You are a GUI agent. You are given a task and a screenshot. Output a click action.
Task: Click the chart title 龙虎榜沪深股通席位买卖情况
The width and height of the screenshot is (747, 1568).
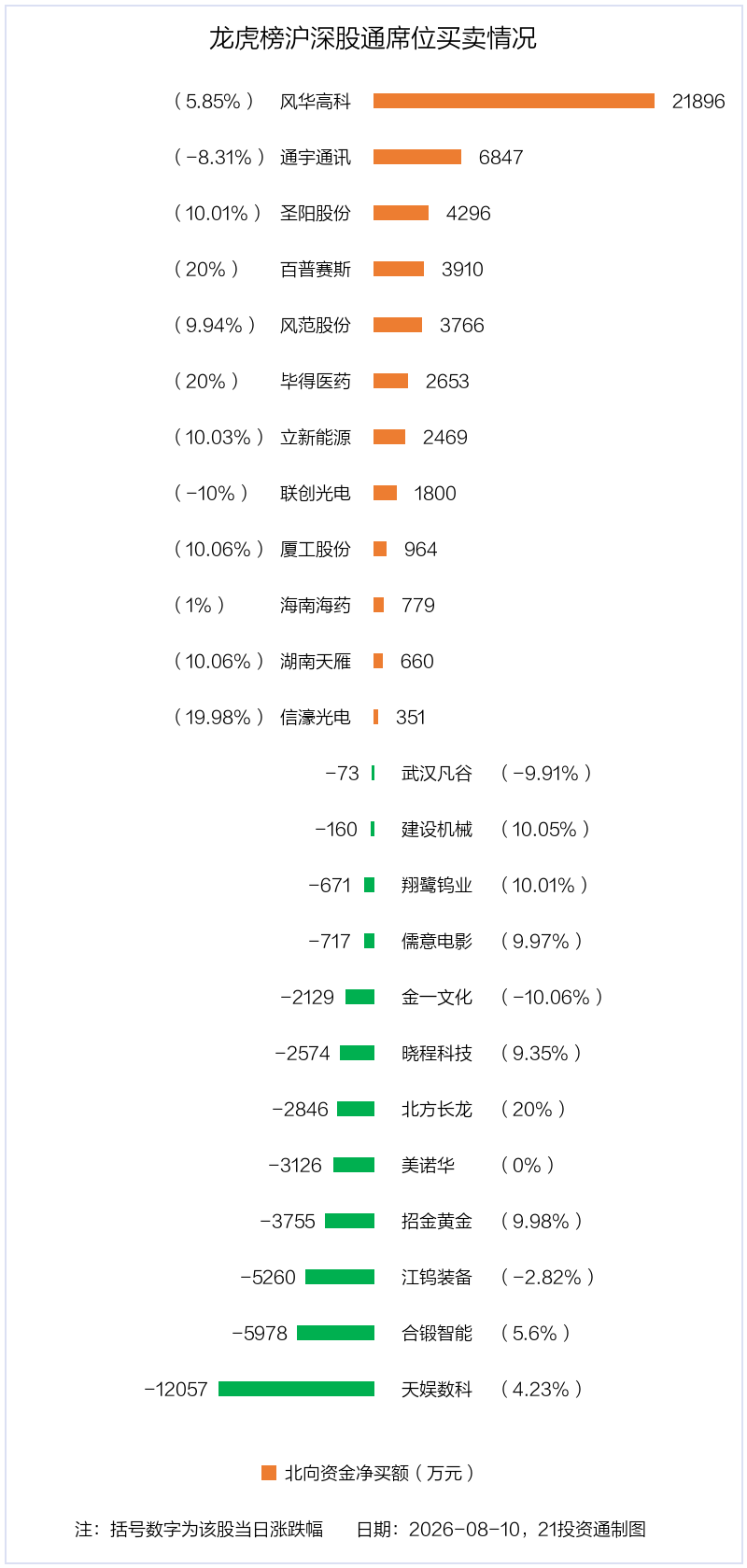click(373, 38)
